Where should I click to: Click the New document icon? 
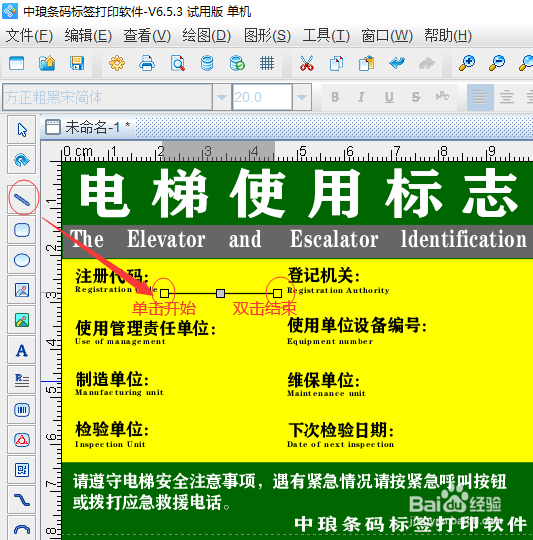coord(17,63)
